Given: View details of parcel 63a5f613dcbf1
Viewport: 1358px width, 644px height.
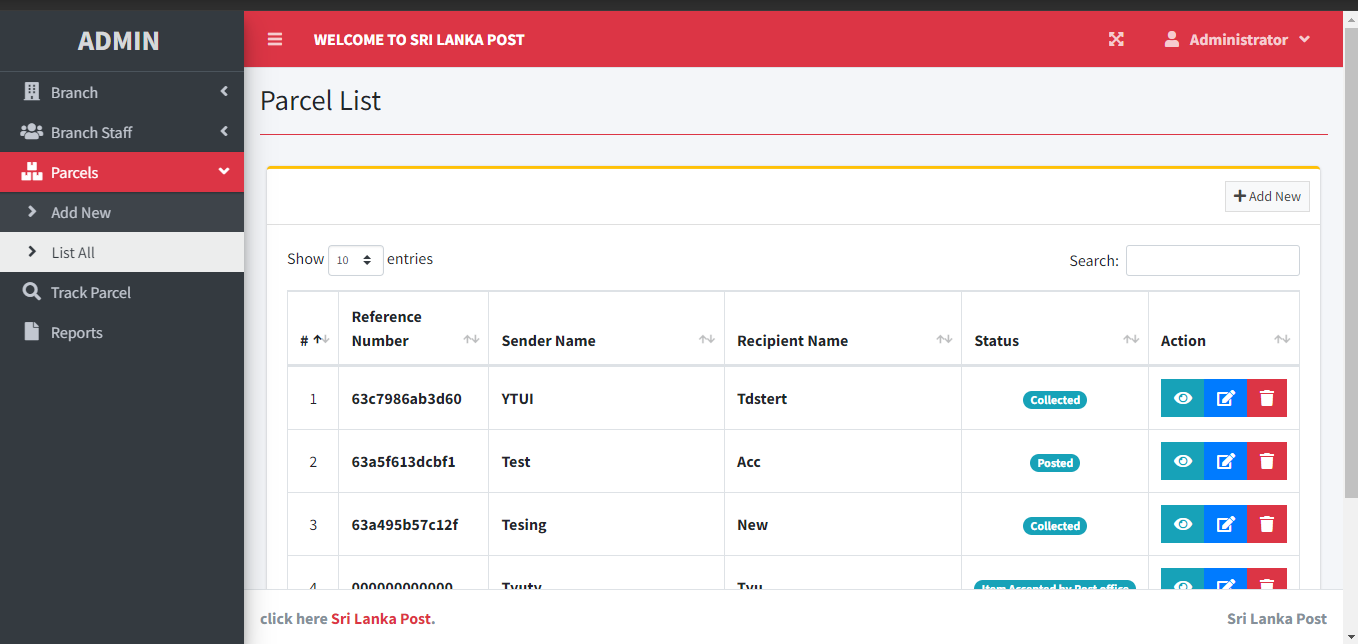Looking at the screenshot, I should coord(1182,461).
